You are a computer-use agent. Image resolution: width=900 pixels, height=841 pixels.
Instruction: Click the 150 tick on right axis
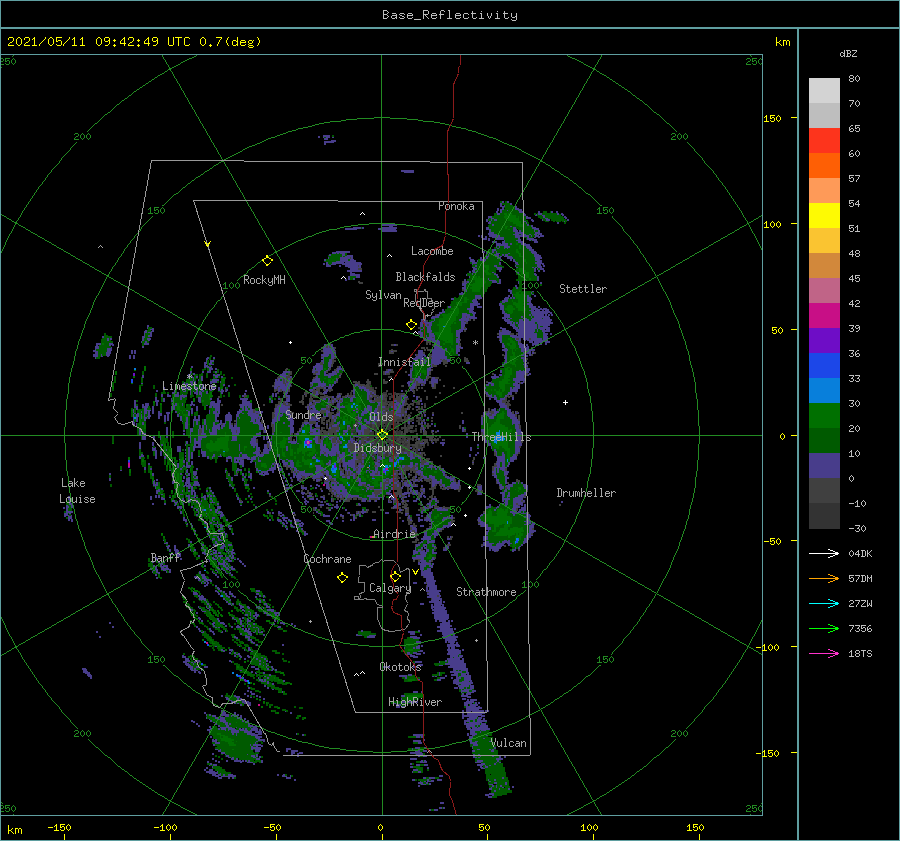(773, 118)
